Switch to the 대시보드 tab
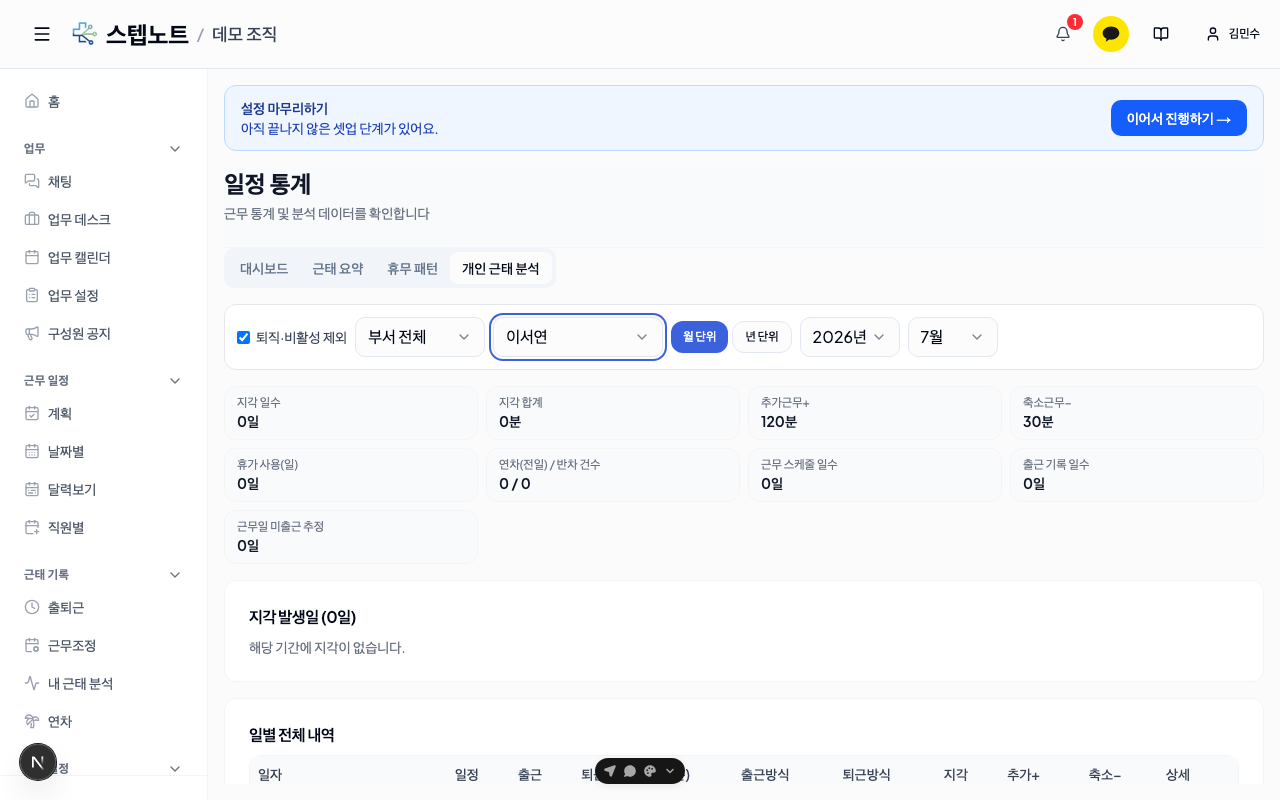The image size is (1280, 800). (264, 268)
